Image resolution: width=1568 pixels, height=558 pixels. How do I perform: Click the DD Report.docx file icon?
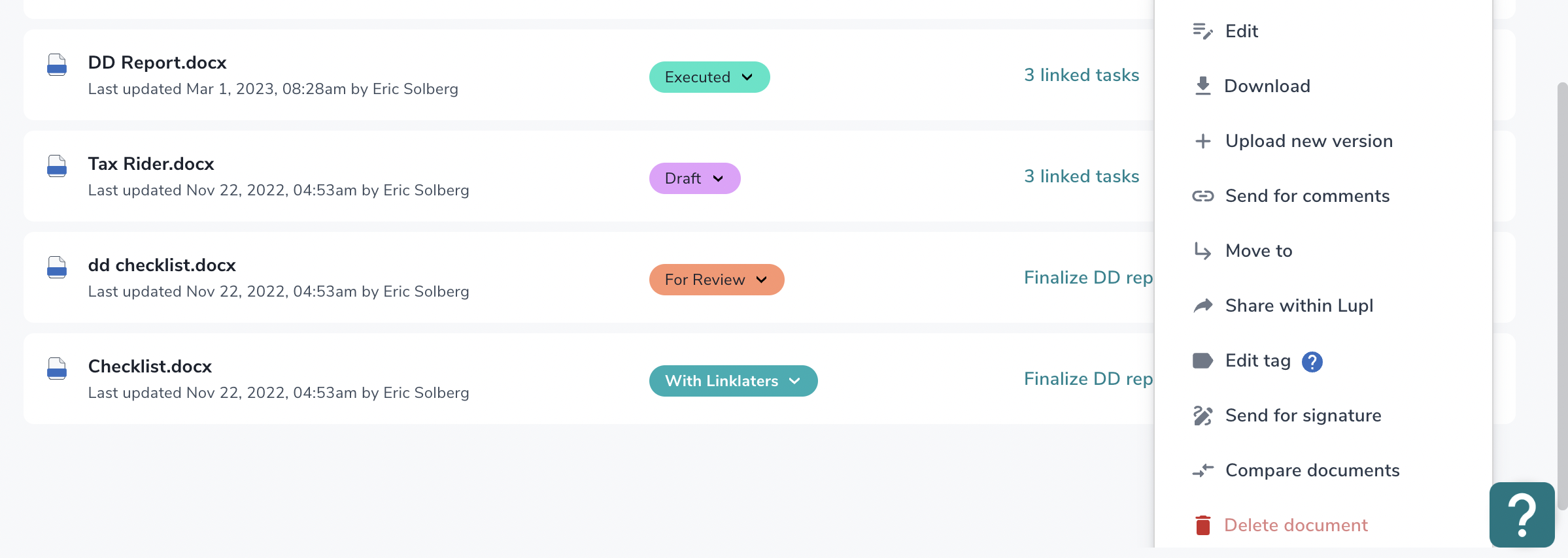57,64
